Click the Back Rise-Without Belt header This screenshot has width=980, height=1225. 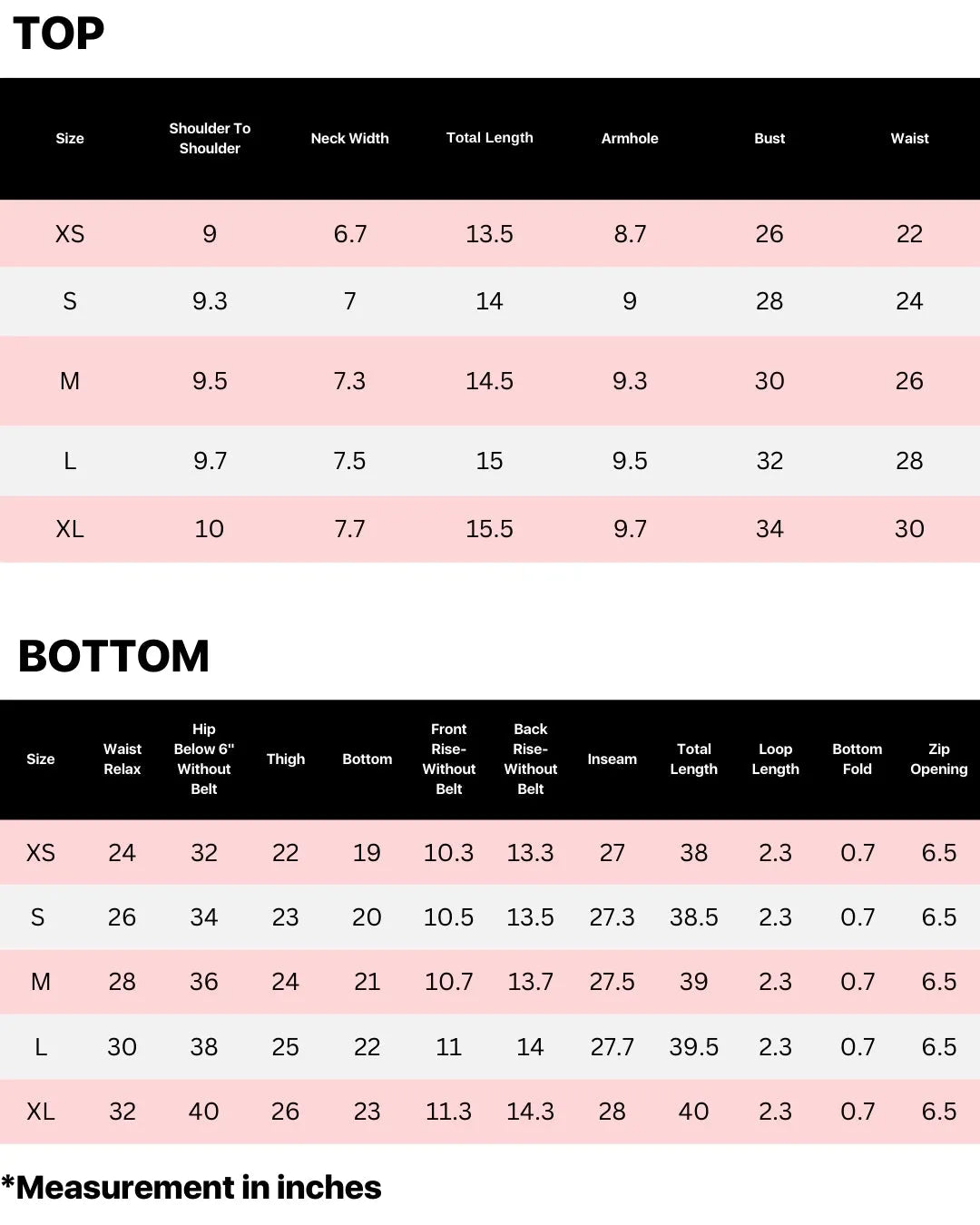pos(531,759)
